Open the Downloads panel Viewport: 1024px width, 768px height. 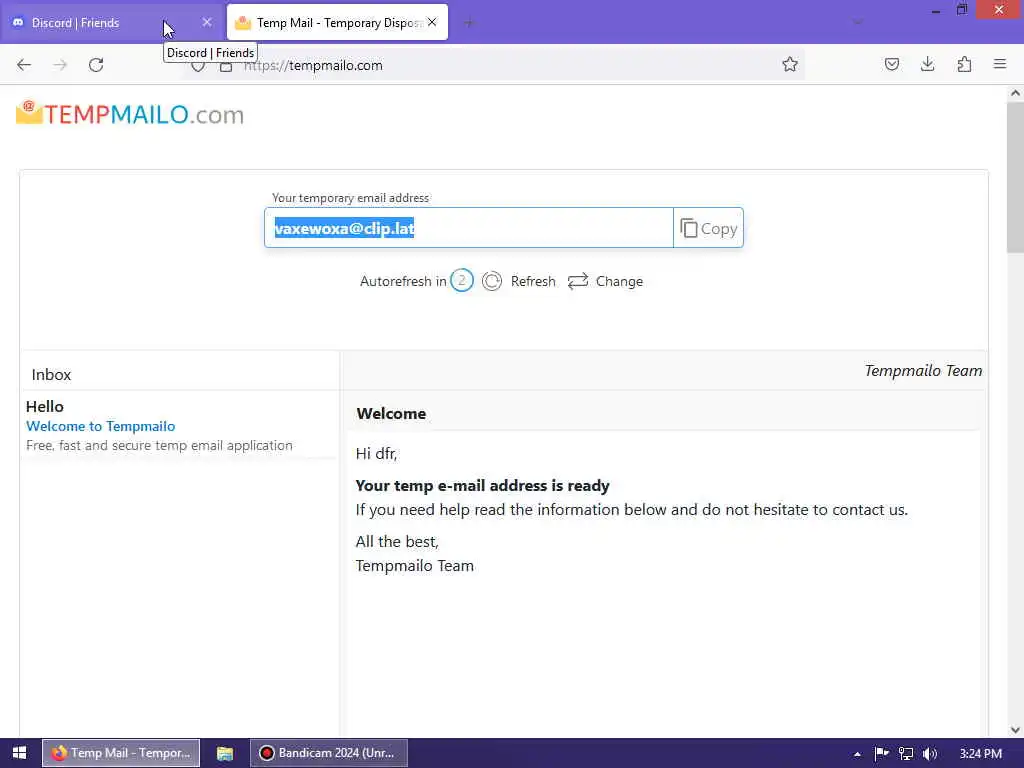[927, 65]
